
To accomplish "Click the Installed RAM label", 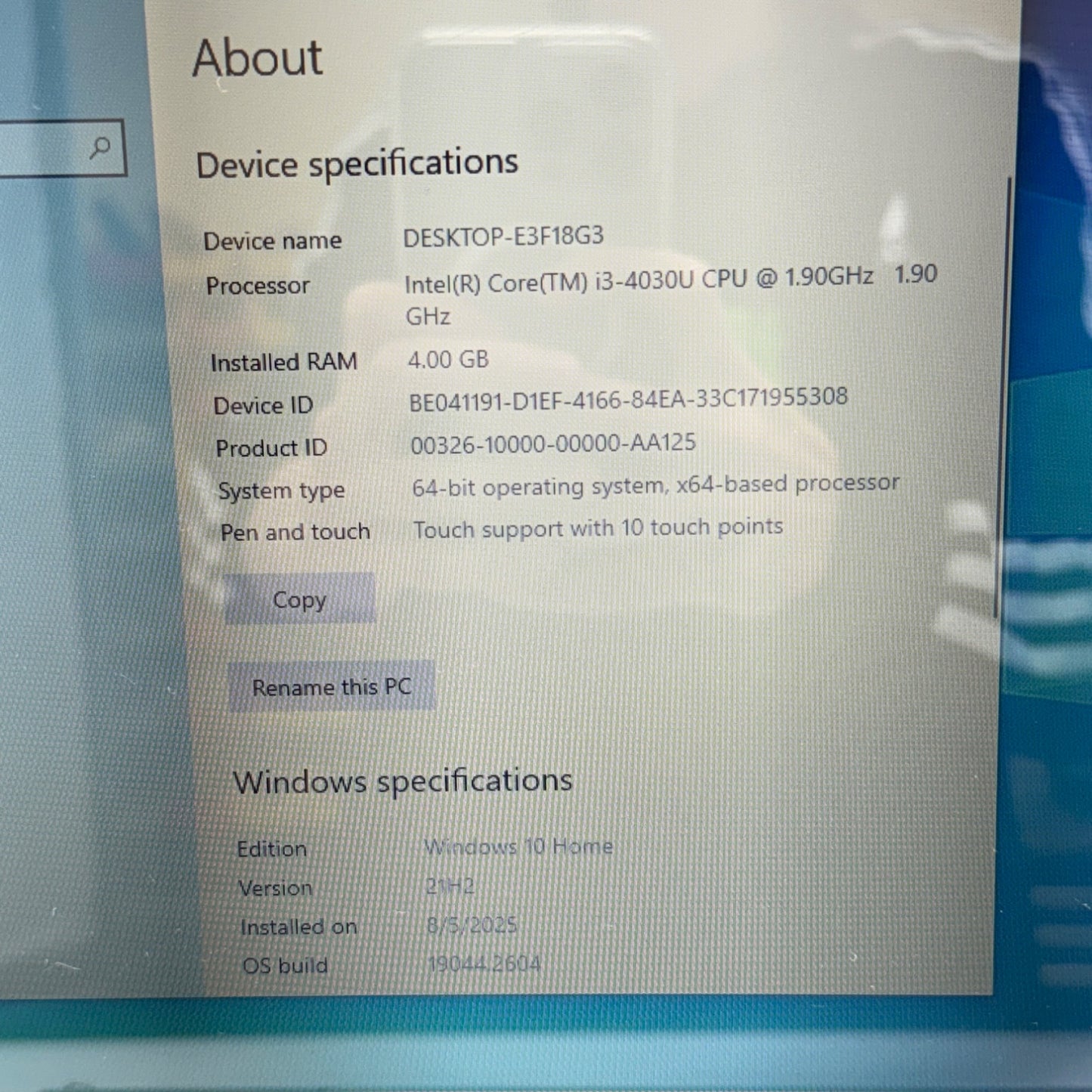I will click(x=283, y=362).
